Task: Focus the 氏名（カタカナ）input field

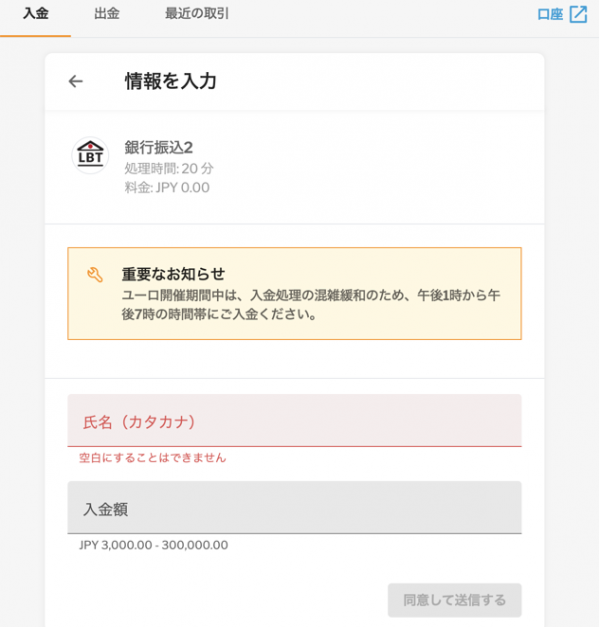Action: click(x=294, y=420)
